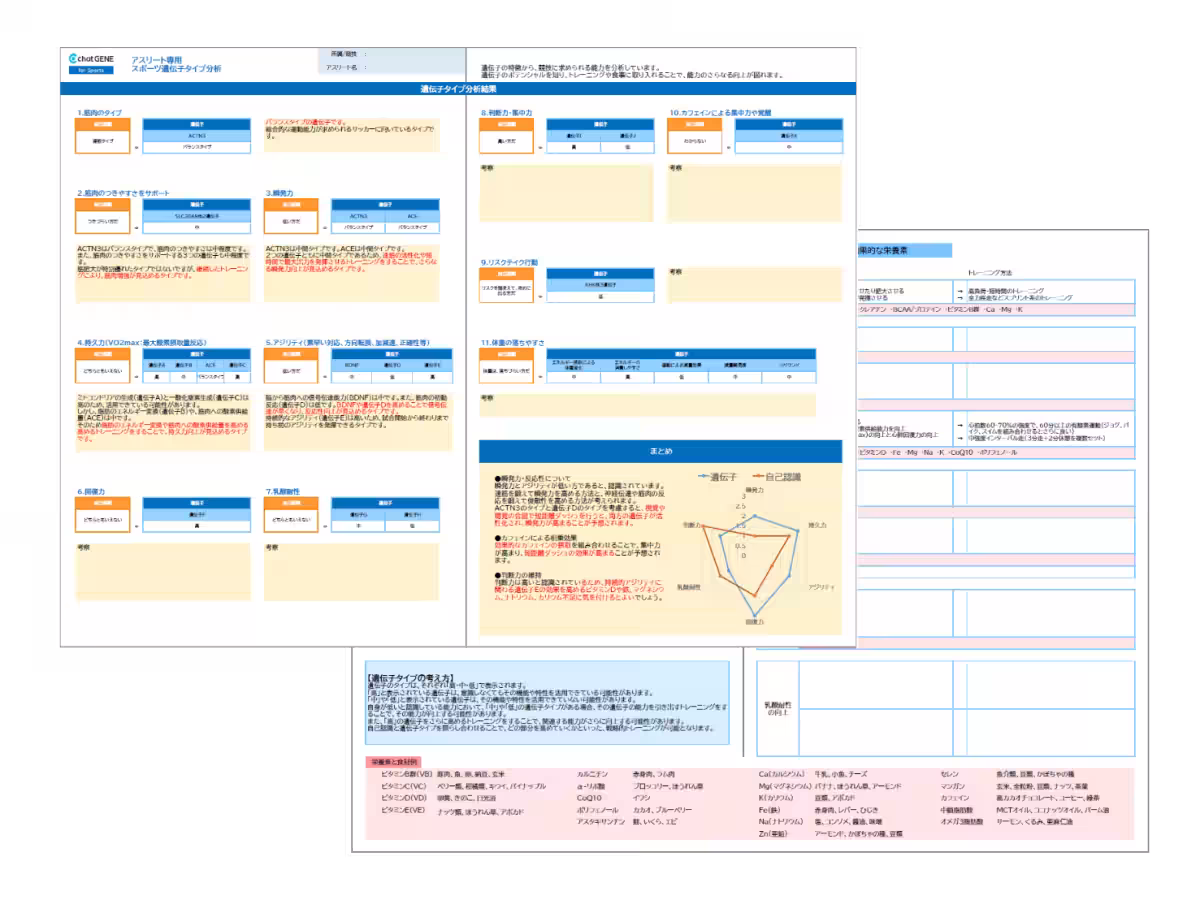Click the 10.カフェインによる集中力や覚醒 heading

click(720, 113)
